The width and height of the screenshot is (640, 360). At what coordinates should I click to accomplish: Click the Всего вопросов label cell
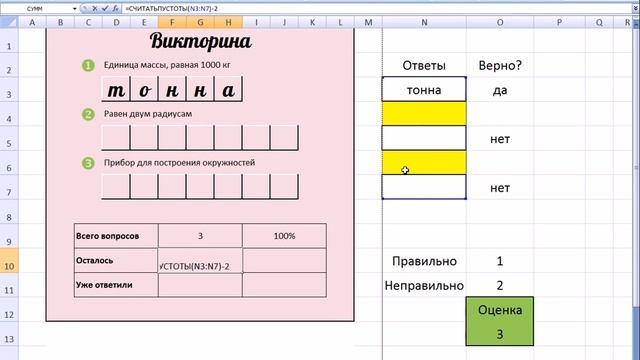[x=116, y=236]
